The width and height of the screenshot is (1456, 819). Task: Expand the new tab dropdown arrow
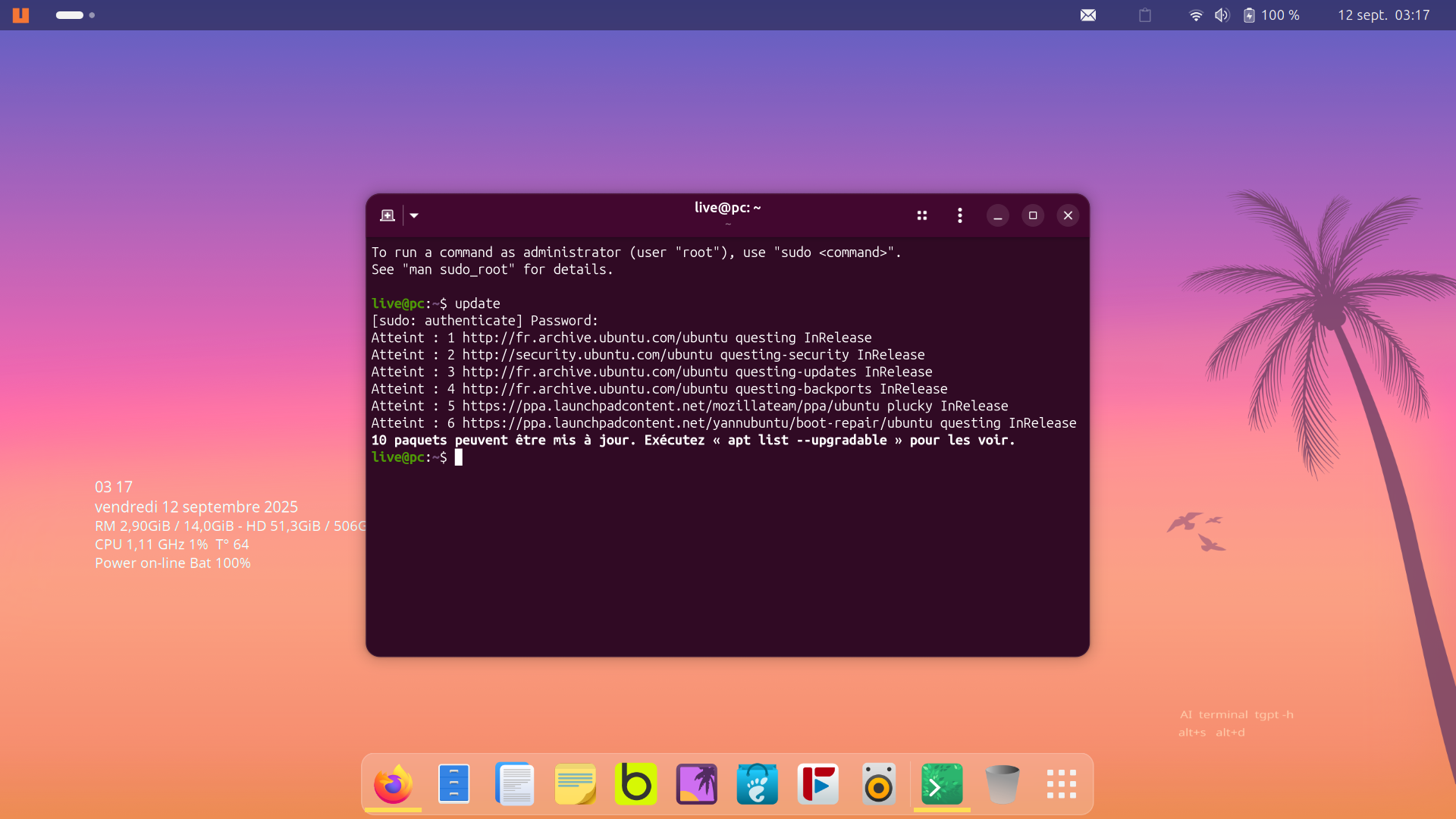coord(414,215)
